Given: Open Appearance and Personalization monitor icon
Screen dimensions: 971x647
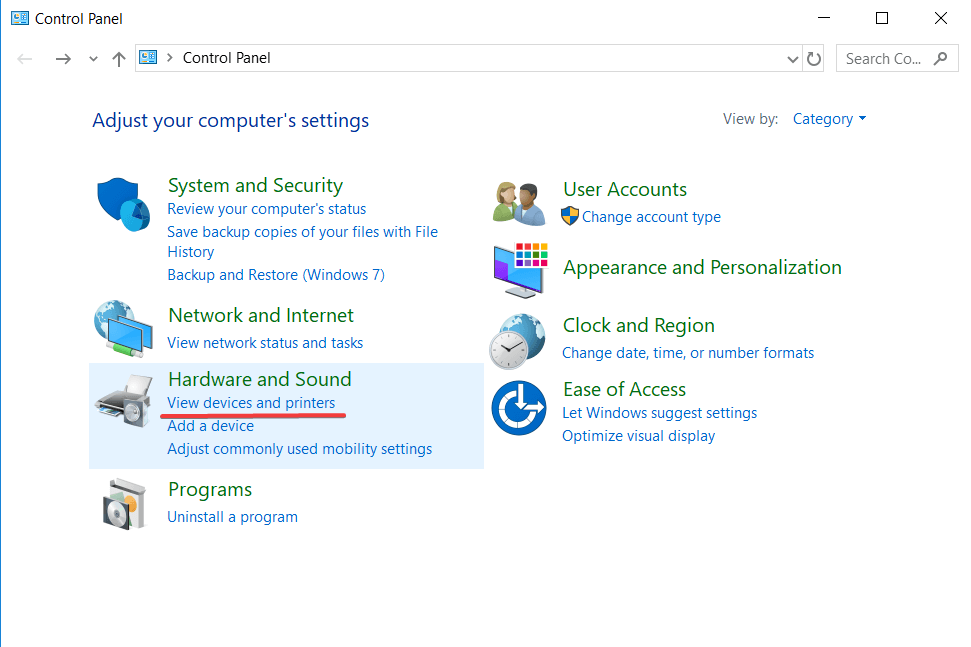Looking at the screenshot, I should 519,269.
